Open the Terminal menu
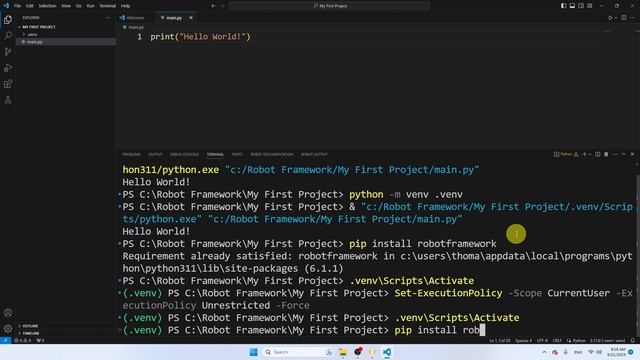Viewport: 640px width, 360px height. 108,6
